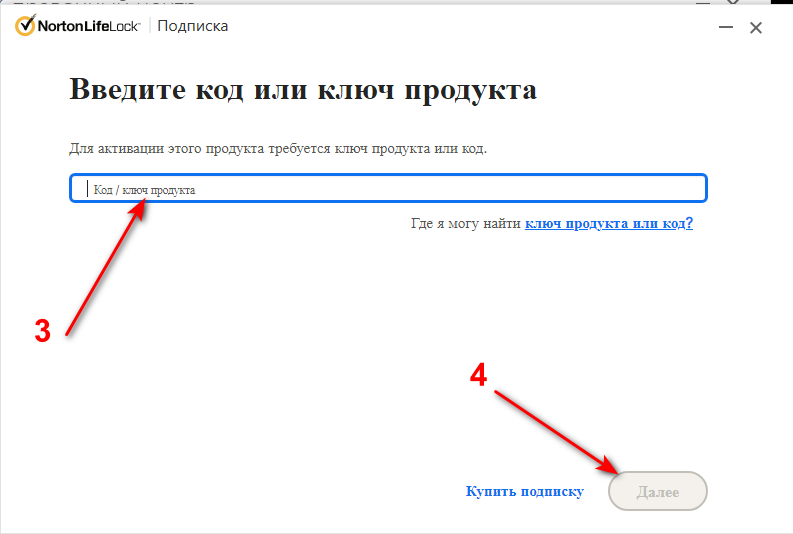Click the plain text "Где я могу найти"
Viewport: 793px width, 534px height.
(x=466, y=223)
